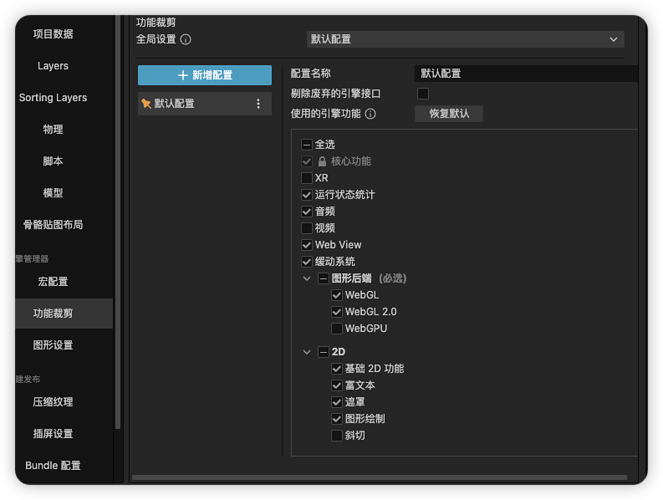Screen dimensions: 663x500
Task: Uncheck the 图形绘制 checkbox
Action: pyautogui.click(x=337, y=418)
